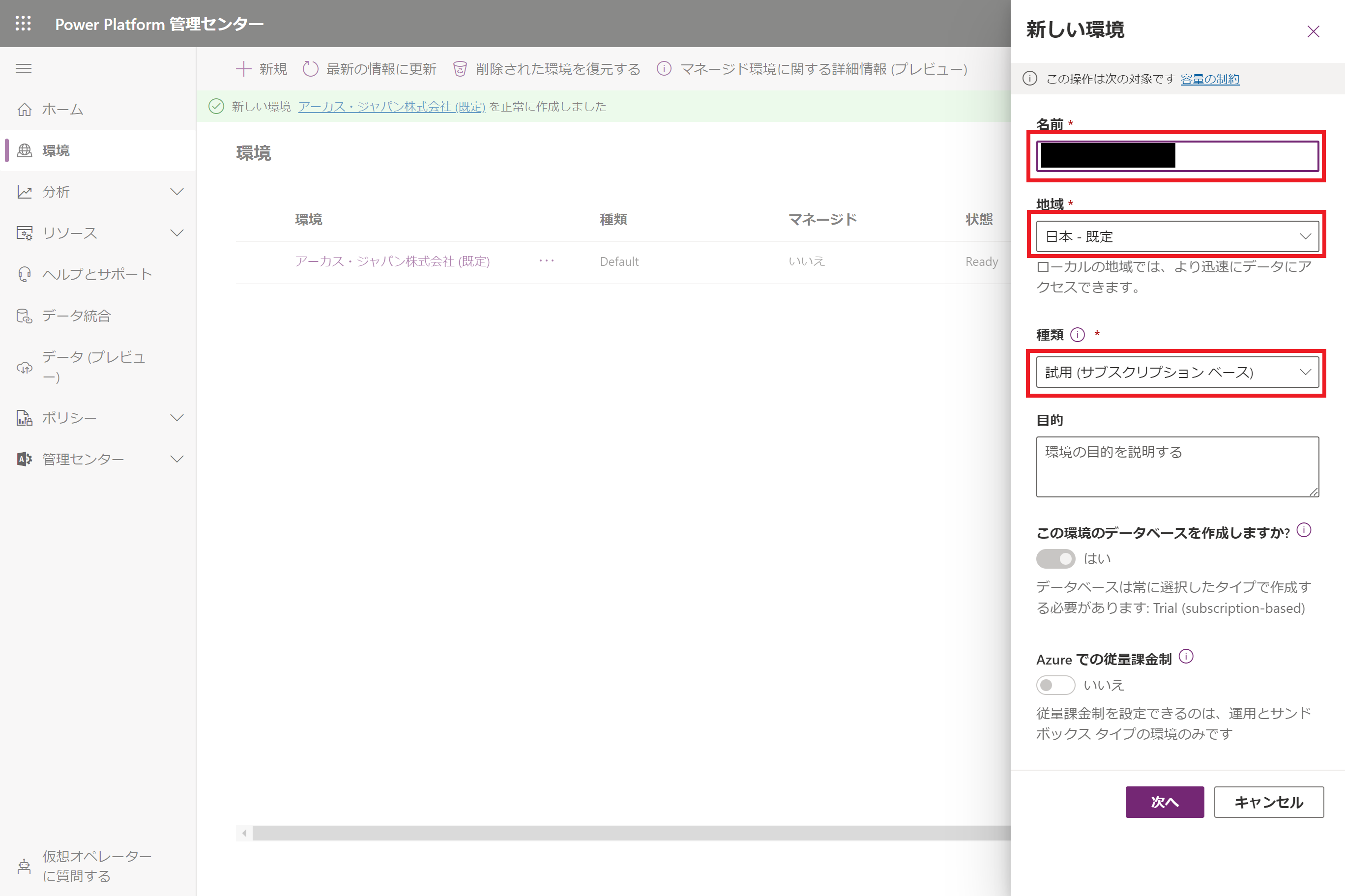Click the Default cell in the table

point(619,261)
